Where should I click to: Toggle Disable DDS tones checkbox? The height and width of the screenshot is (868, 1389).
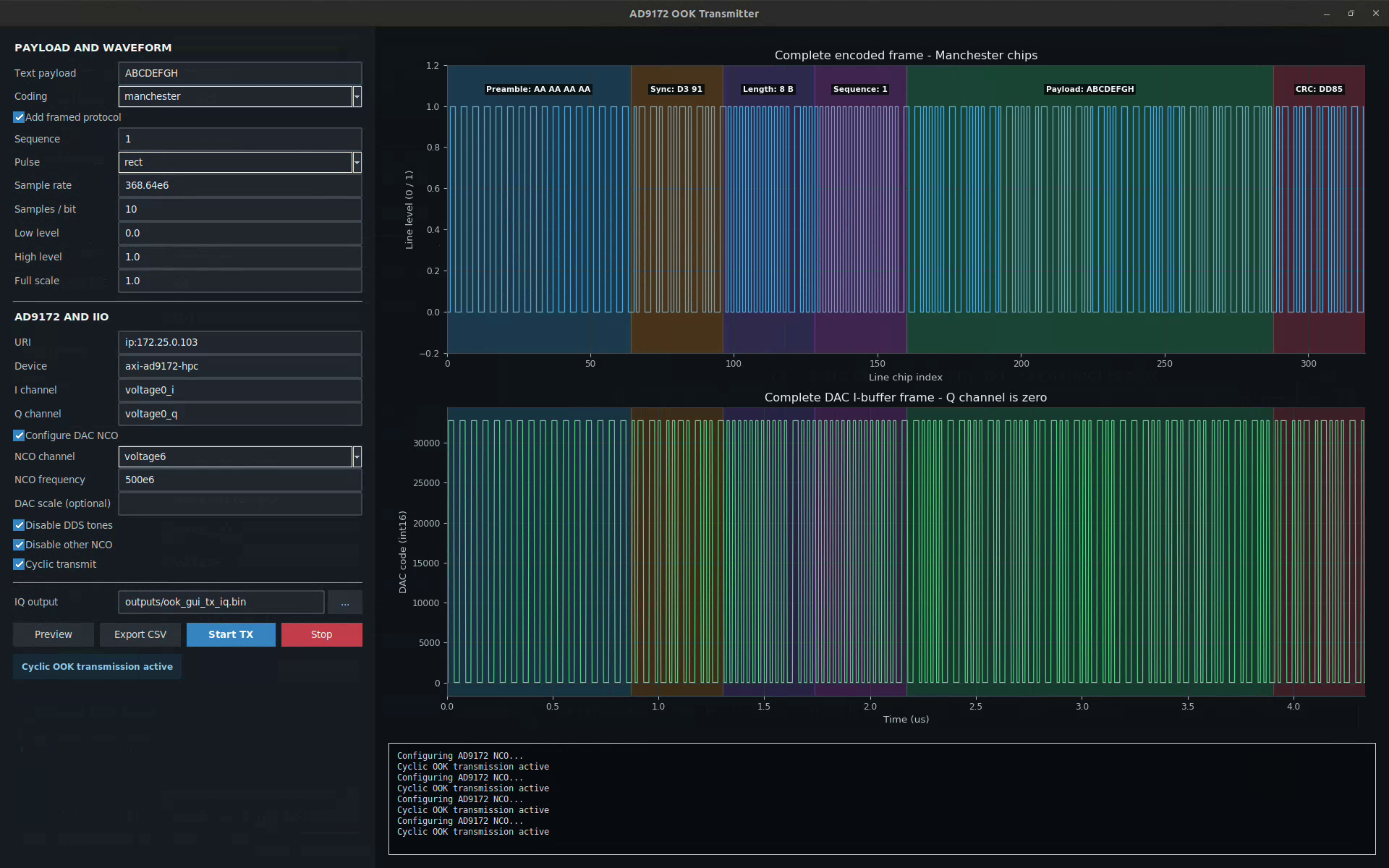(19, 525)
